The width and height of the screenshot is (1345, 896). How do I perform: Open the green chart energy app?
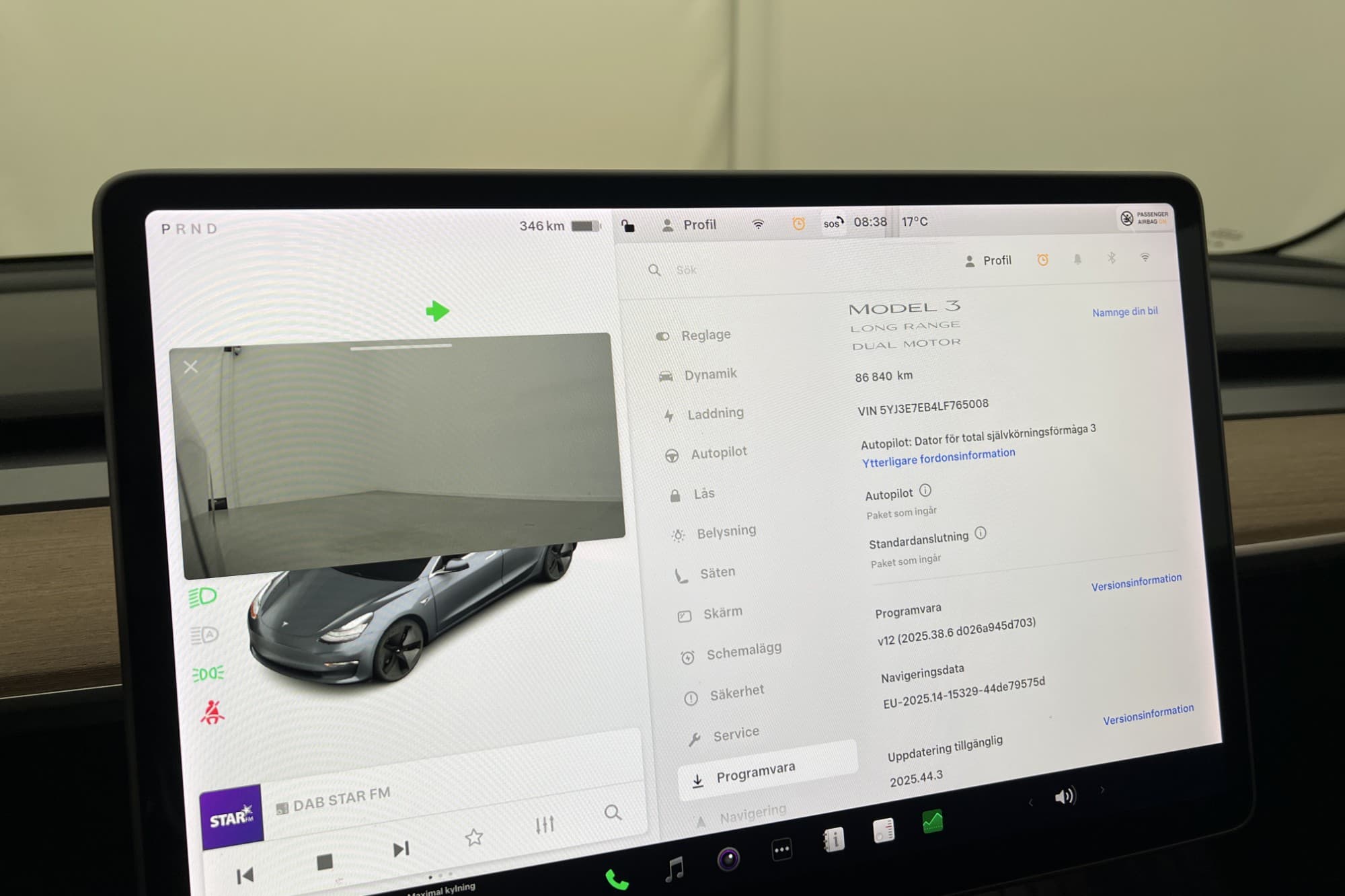(x=933, y=821)
